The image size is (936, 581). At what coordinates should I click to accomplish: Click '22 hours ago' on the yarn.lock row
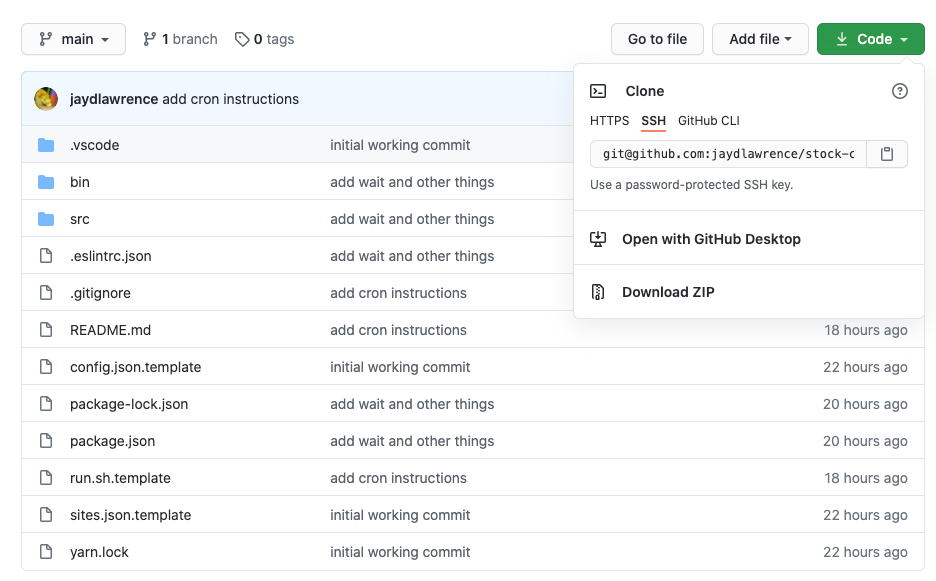click(865, 552)
